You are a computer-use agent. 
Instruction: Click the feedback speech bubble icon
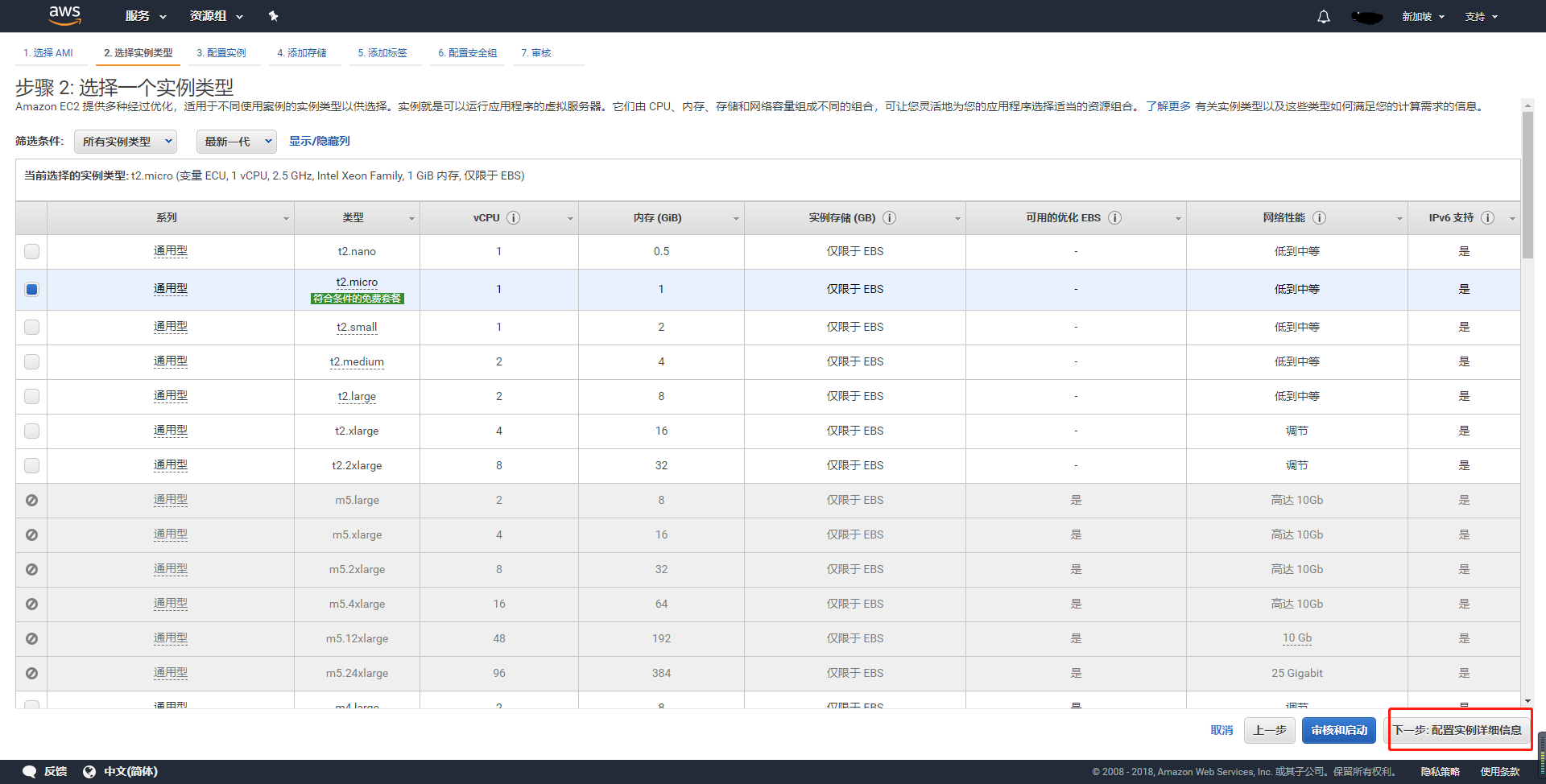30,771
